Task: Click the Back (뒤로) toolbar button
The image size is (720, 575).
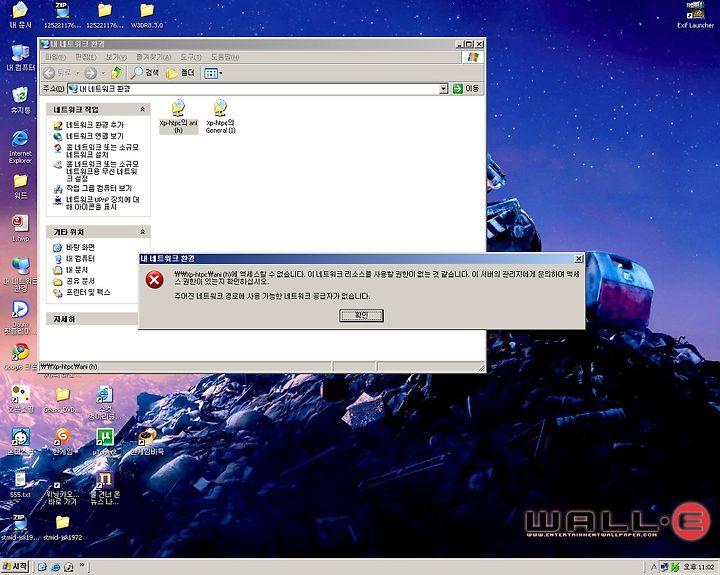Action: [58, 73]
